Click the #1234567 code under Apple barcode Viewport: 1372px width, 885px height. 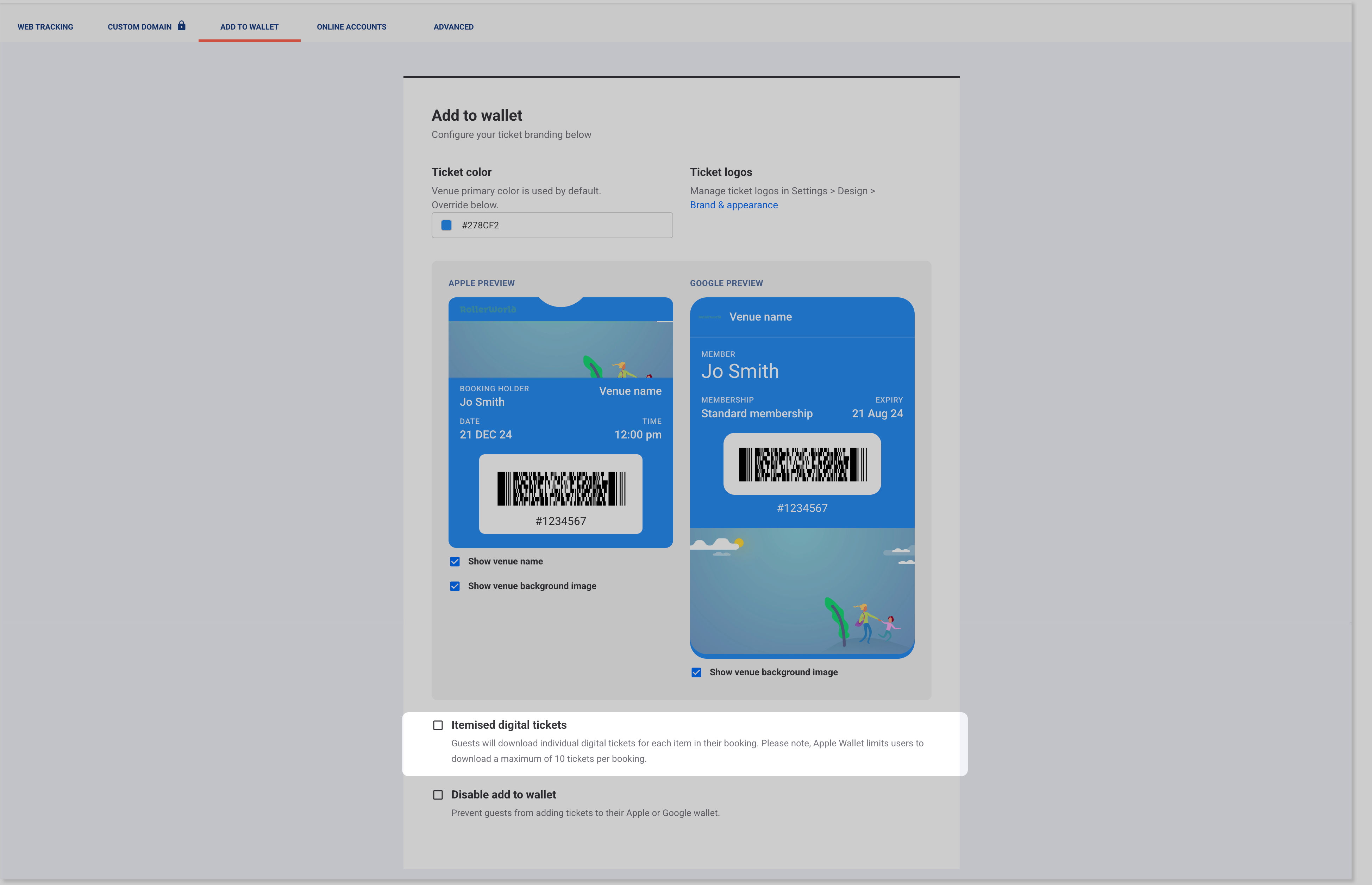561,521
